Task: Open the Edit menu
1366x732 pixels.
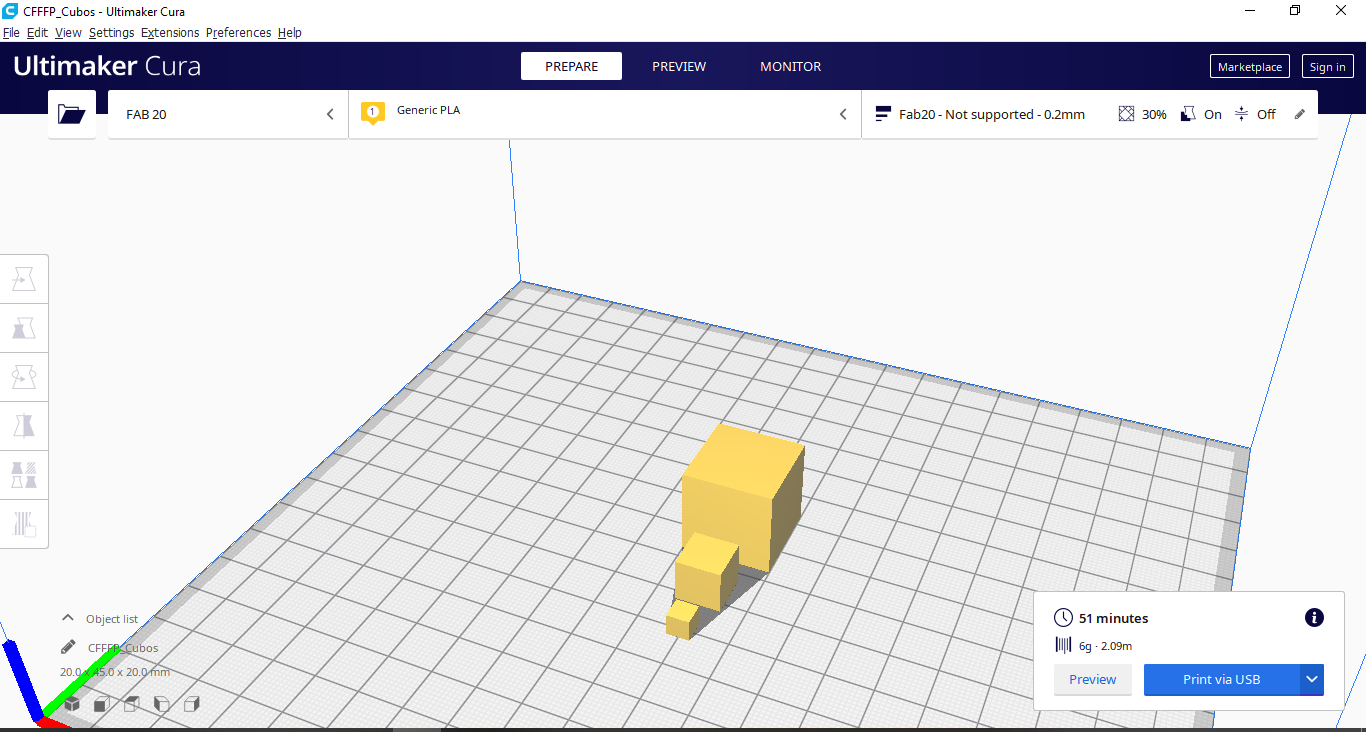Action: (x=37, y=32)
